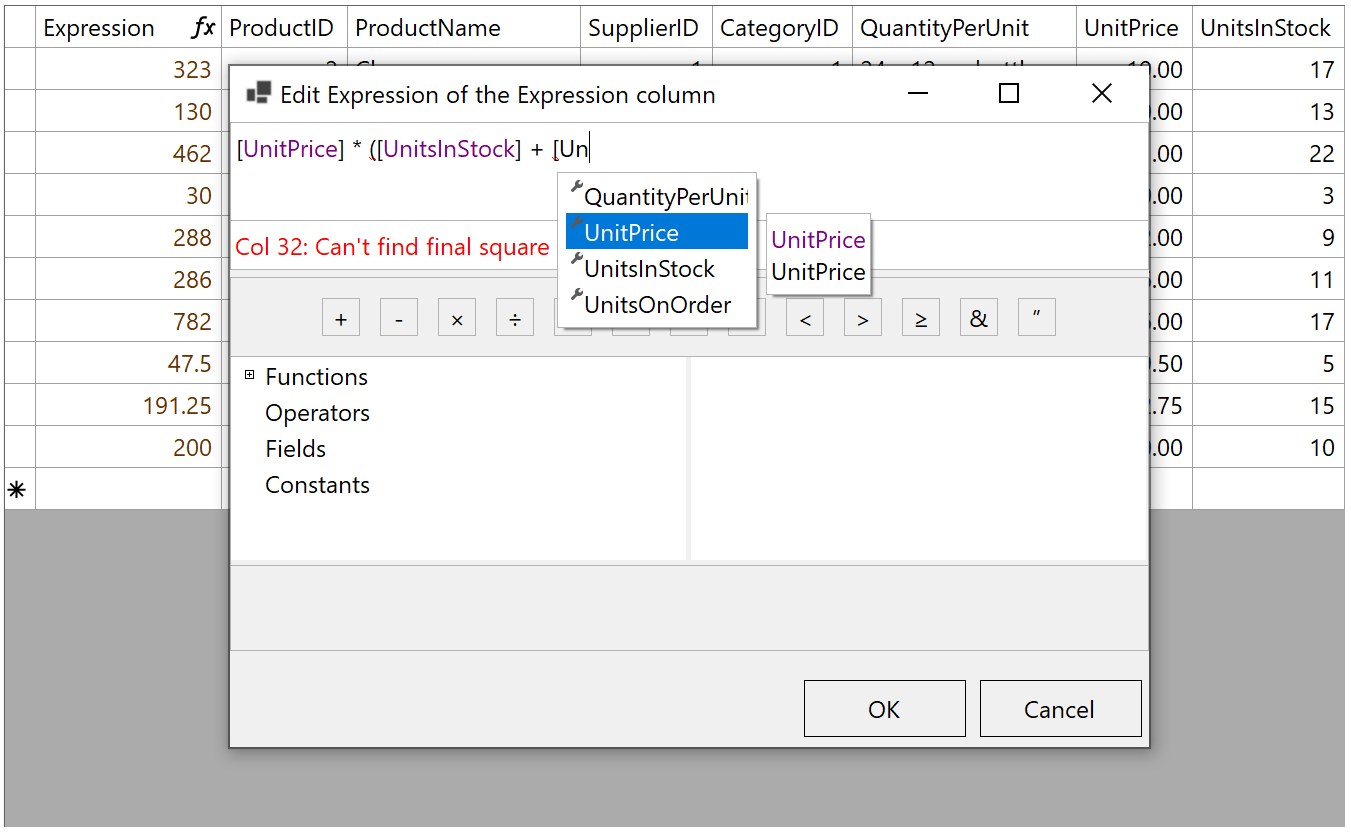
Task: Cancel the expression editor dialog
Action: [x=1060, y=708]
